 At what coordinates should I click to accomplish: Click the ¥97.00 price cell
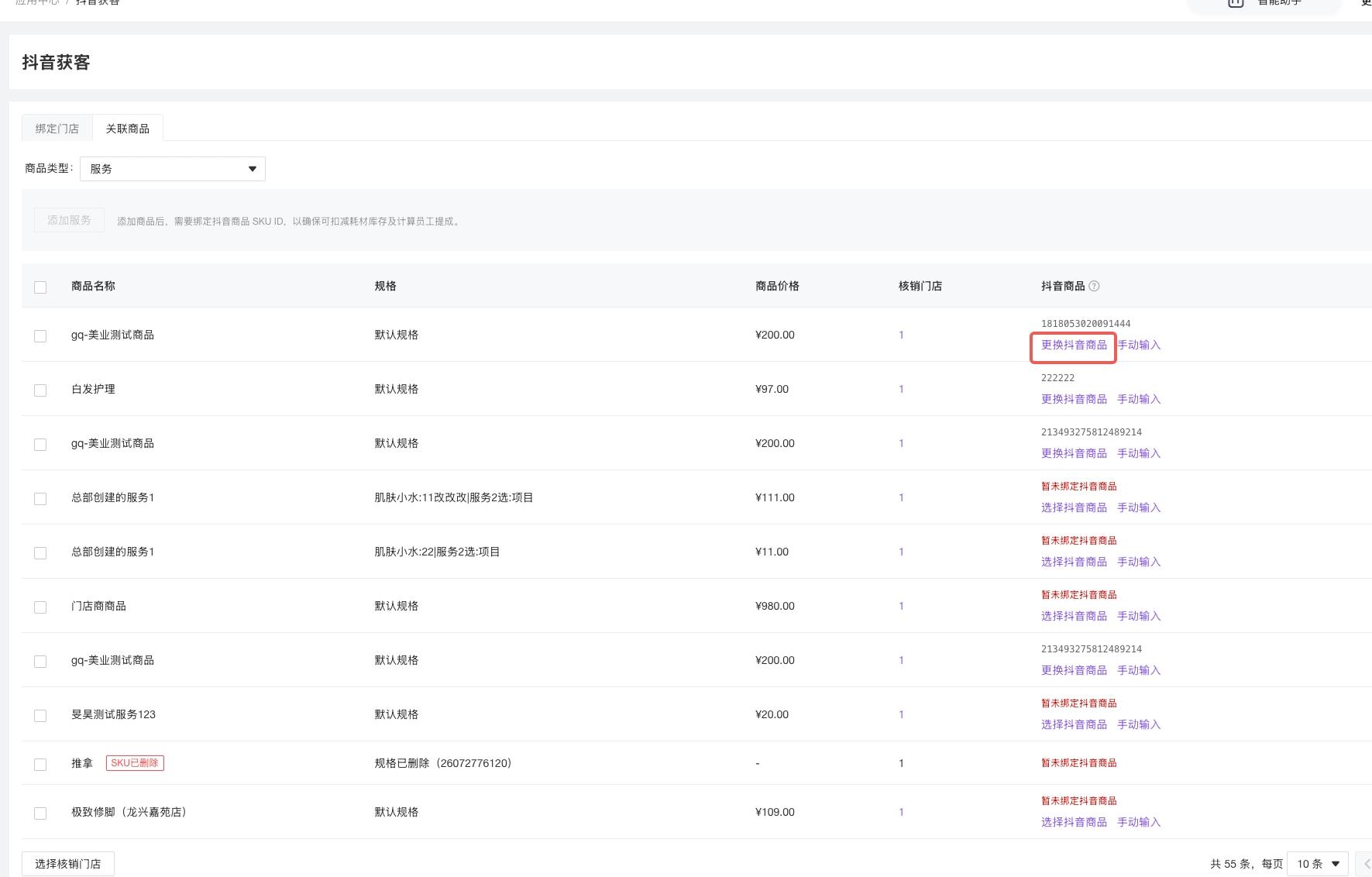(772, 389)
